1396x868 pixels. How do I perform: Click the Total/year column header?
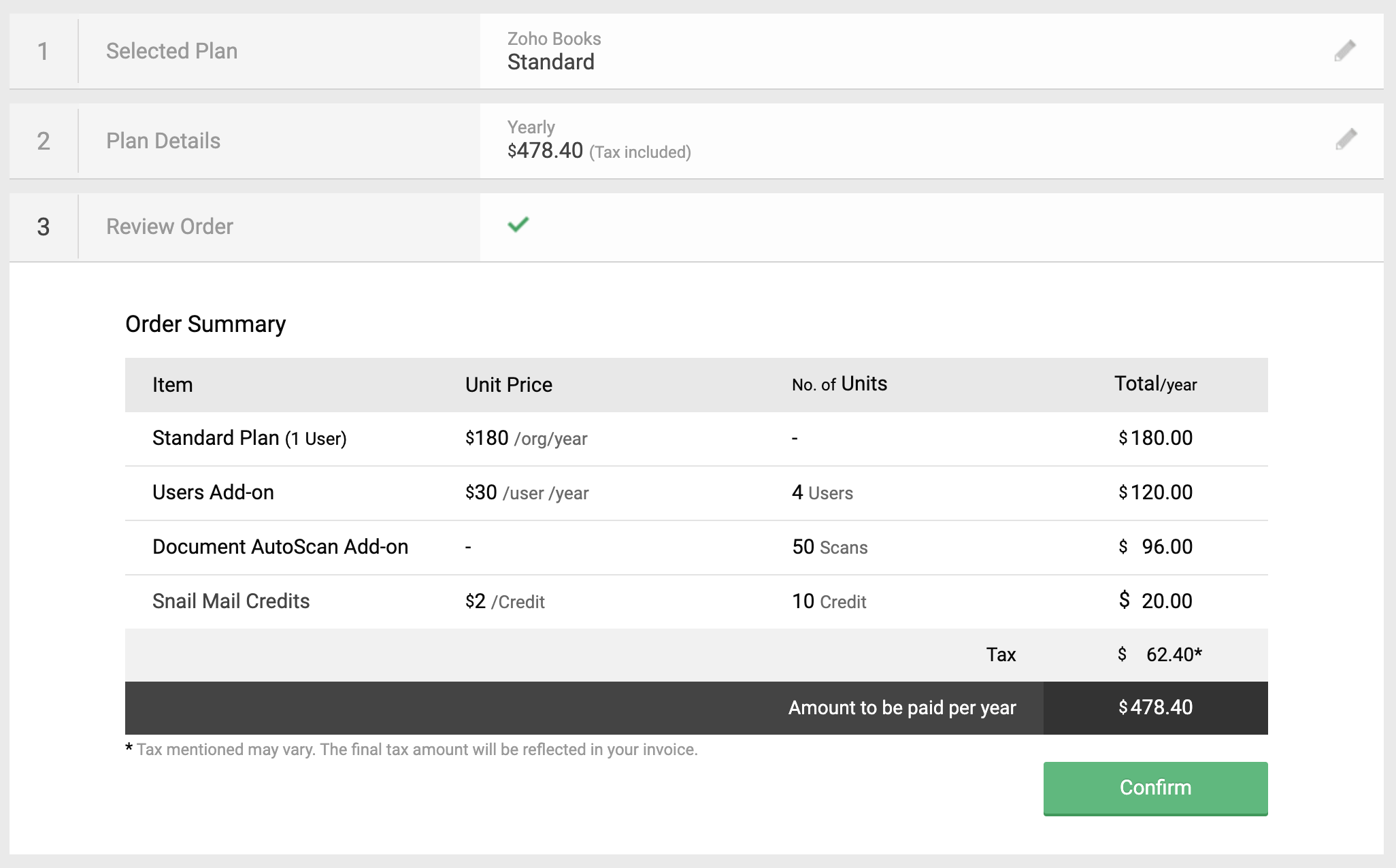(1155, 384)
